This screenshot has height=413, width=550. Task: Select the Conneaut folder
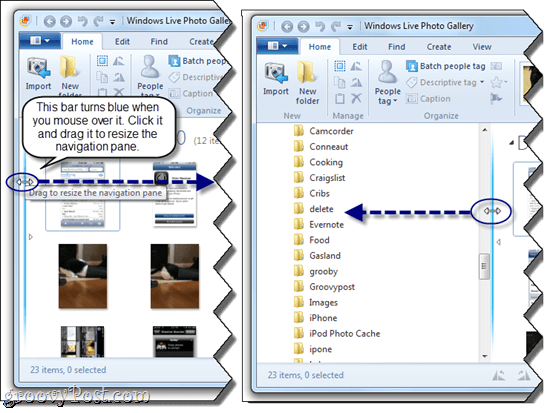321,147
